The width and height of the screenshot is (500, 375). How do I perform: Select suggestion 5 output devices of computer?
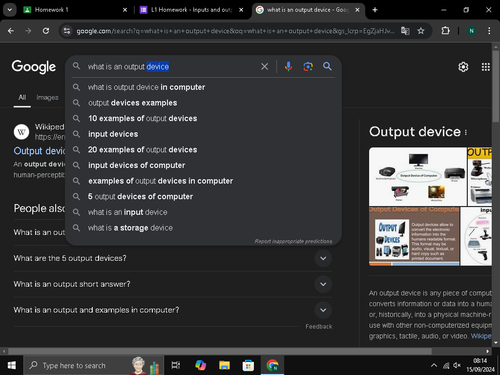(x=203, y=197)
